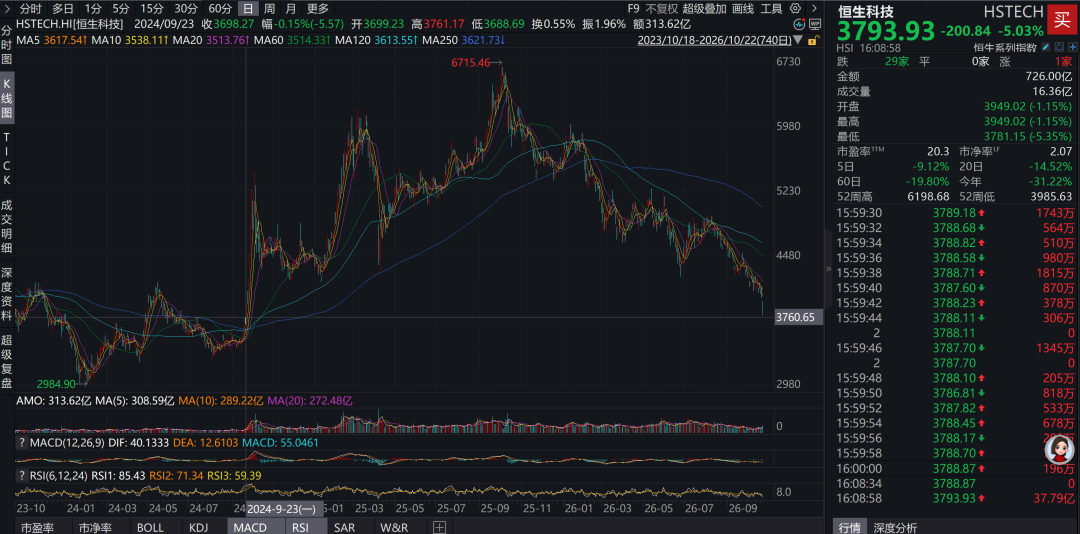1080x534 pixels.
Task: Switch to 深度分析 tab in right panel
Action: pos(895,528)
